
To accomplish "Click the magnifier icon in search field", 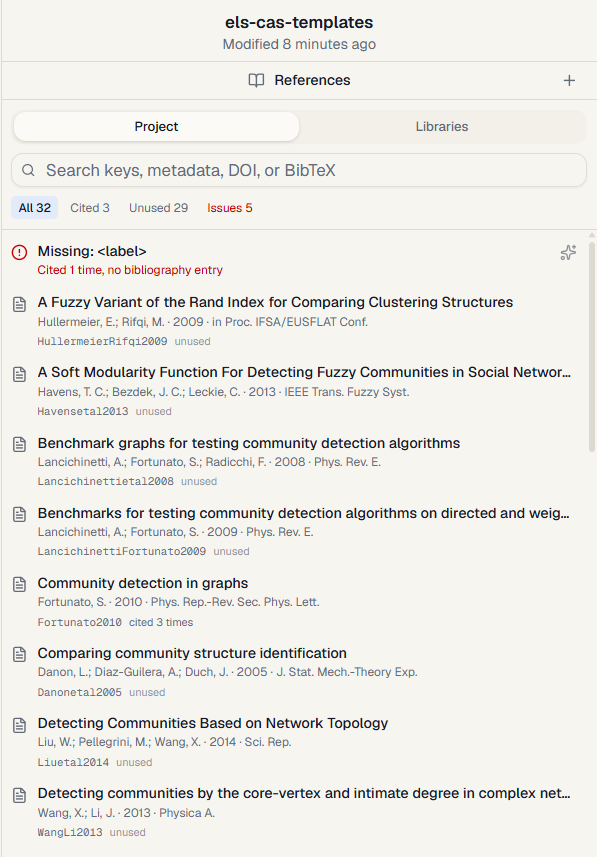I will click(28, 171).
